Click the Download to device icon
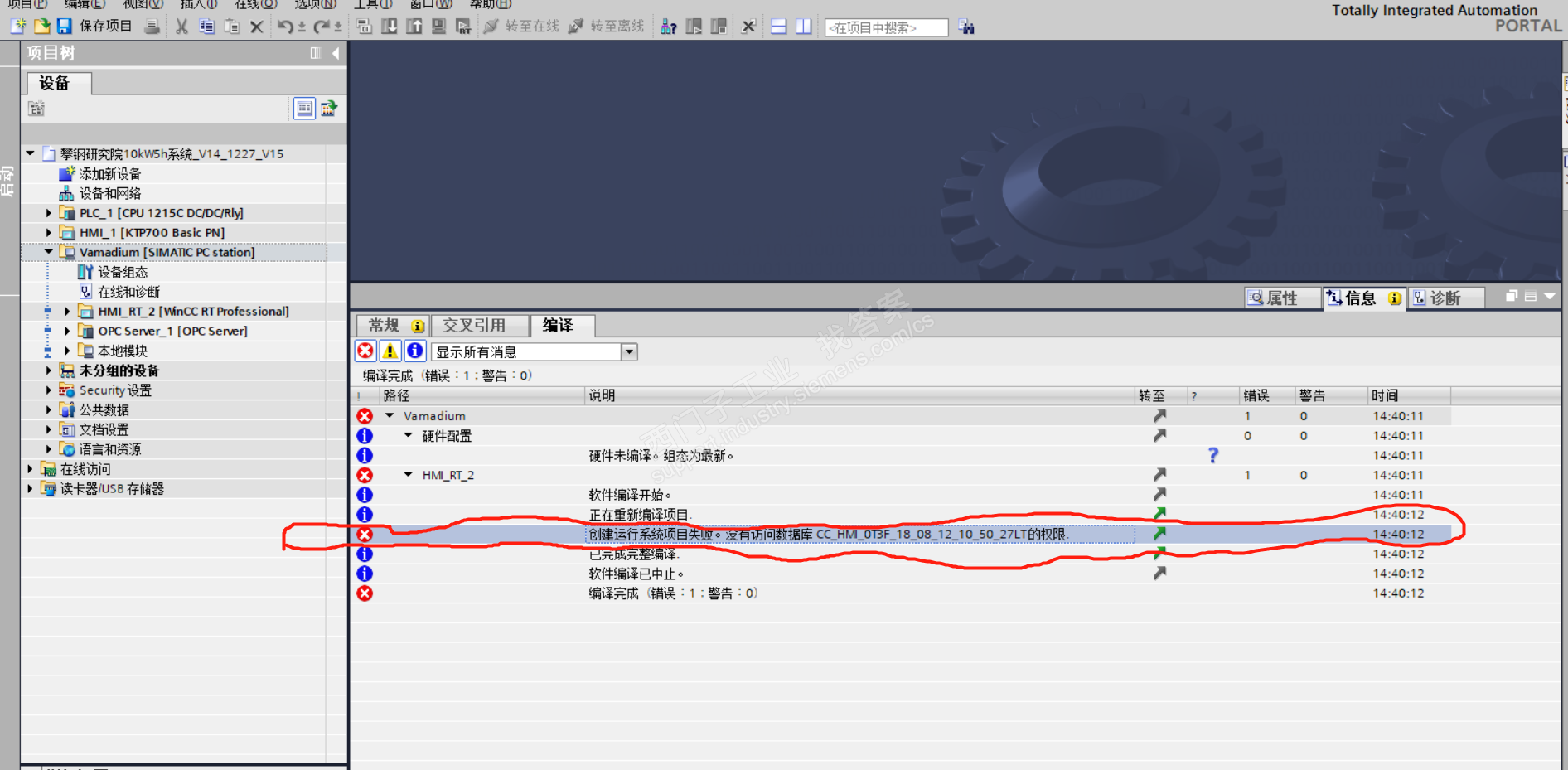1568x770 pixels. pos(389,27)
